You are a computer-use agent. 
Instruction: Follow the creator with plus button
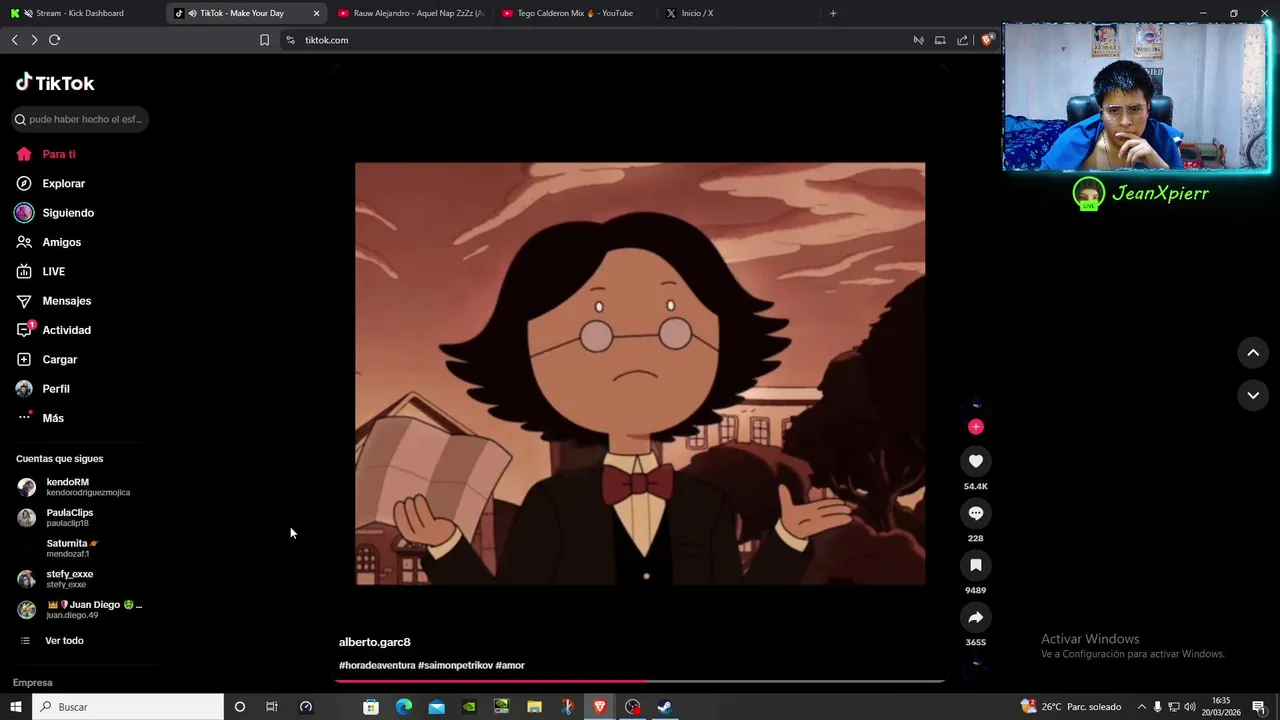click(976, 427)
